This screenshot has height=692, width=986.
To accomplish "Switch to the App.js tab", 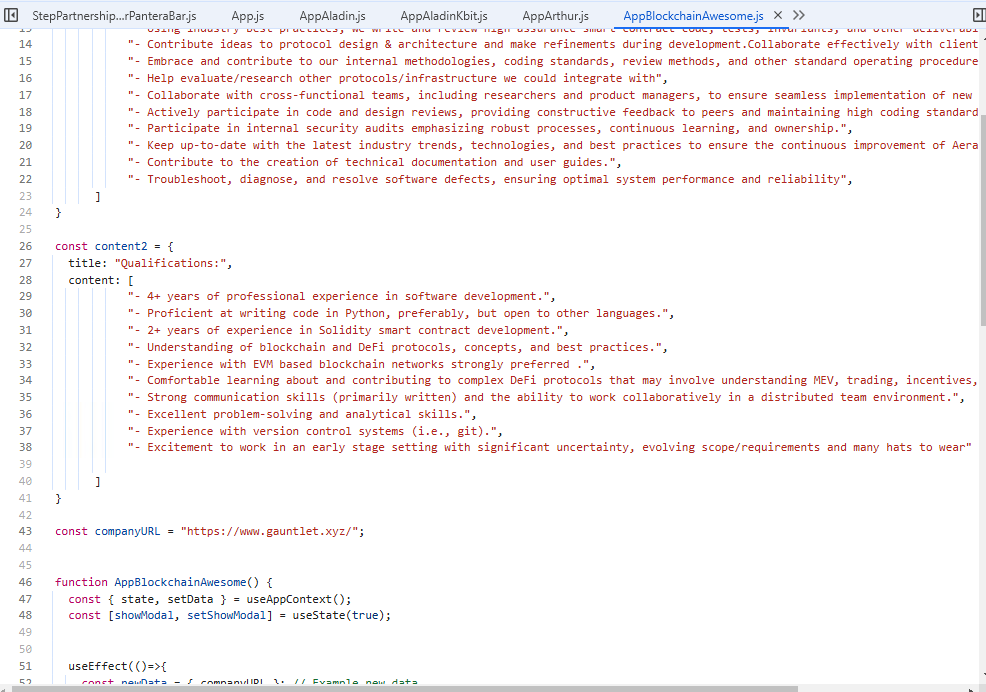I will pos(247,17).
